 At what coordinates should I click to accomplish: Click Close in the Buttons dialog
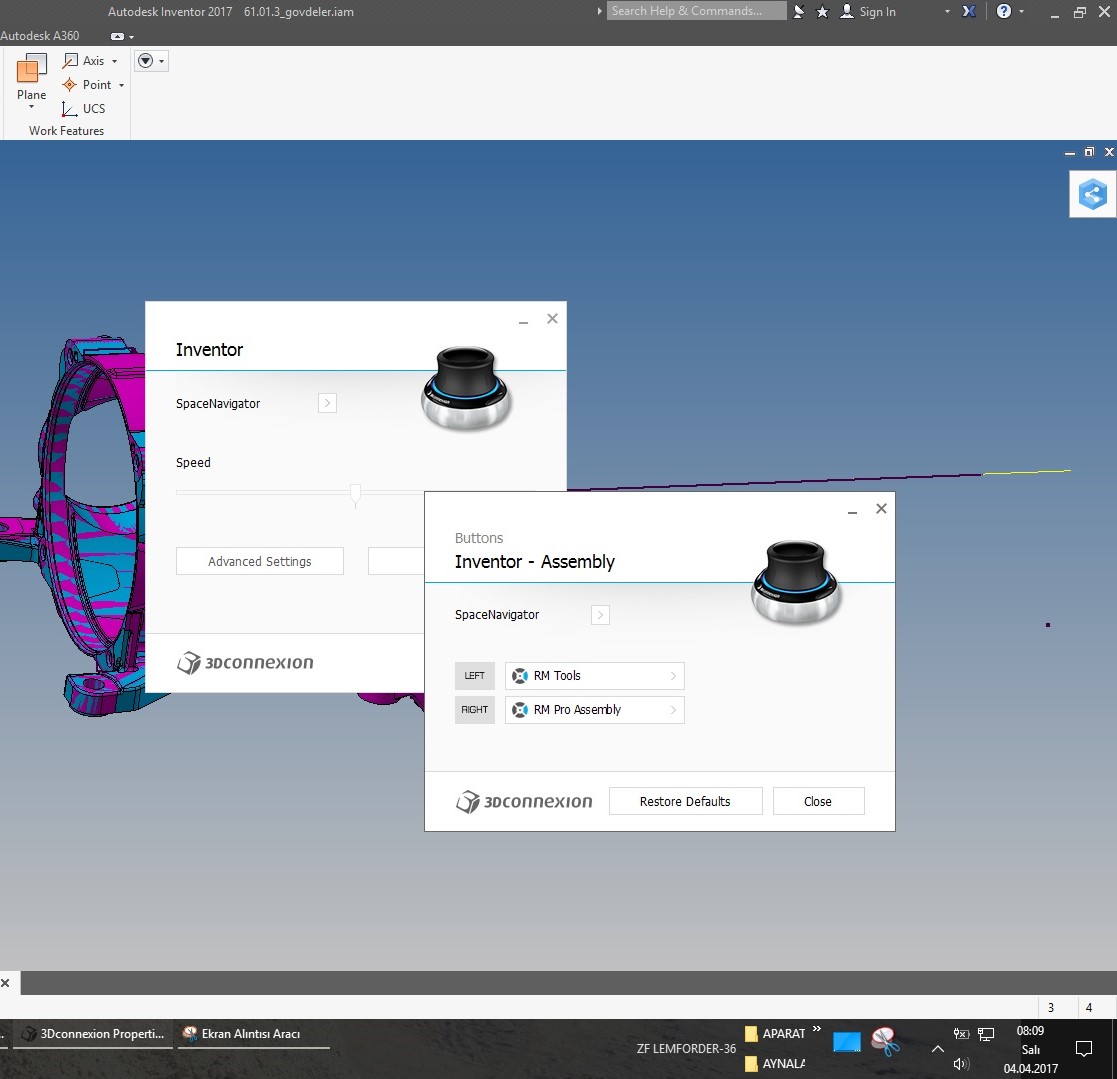pos(819,801)
